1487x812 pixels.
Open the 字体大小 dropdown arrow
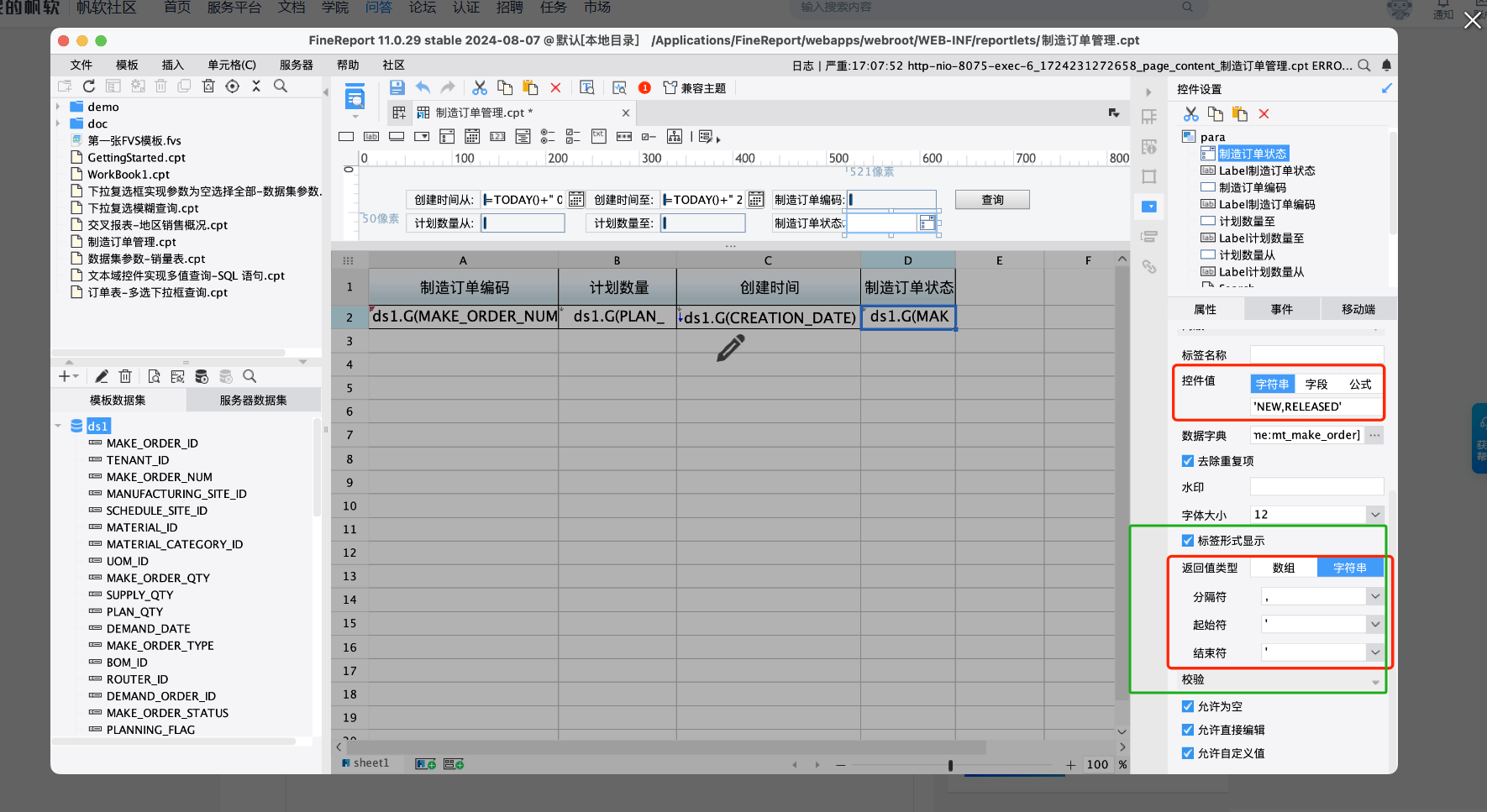point(1375,514)
